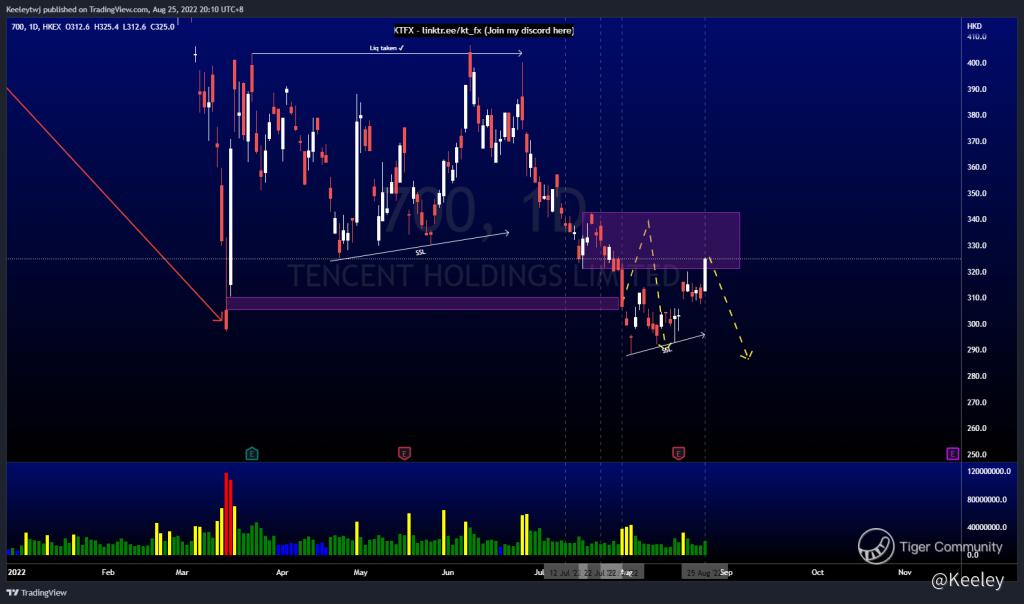Click the 370.0 price axis label
This screenshot has width=1024, height=604.
[x=977, y=141]
